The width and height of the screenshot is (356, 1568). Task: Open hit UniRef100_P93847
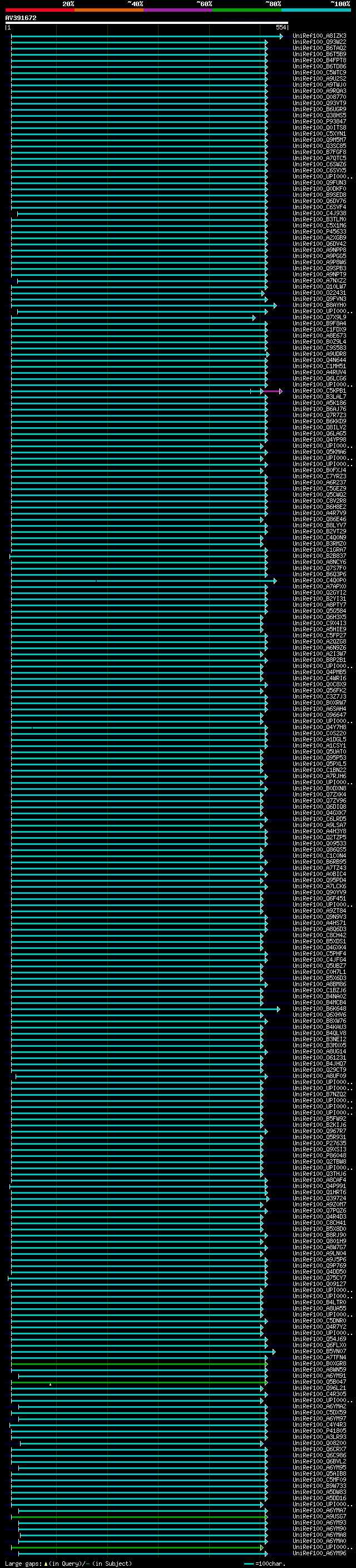pyautogui.click(x=319, y=122)
